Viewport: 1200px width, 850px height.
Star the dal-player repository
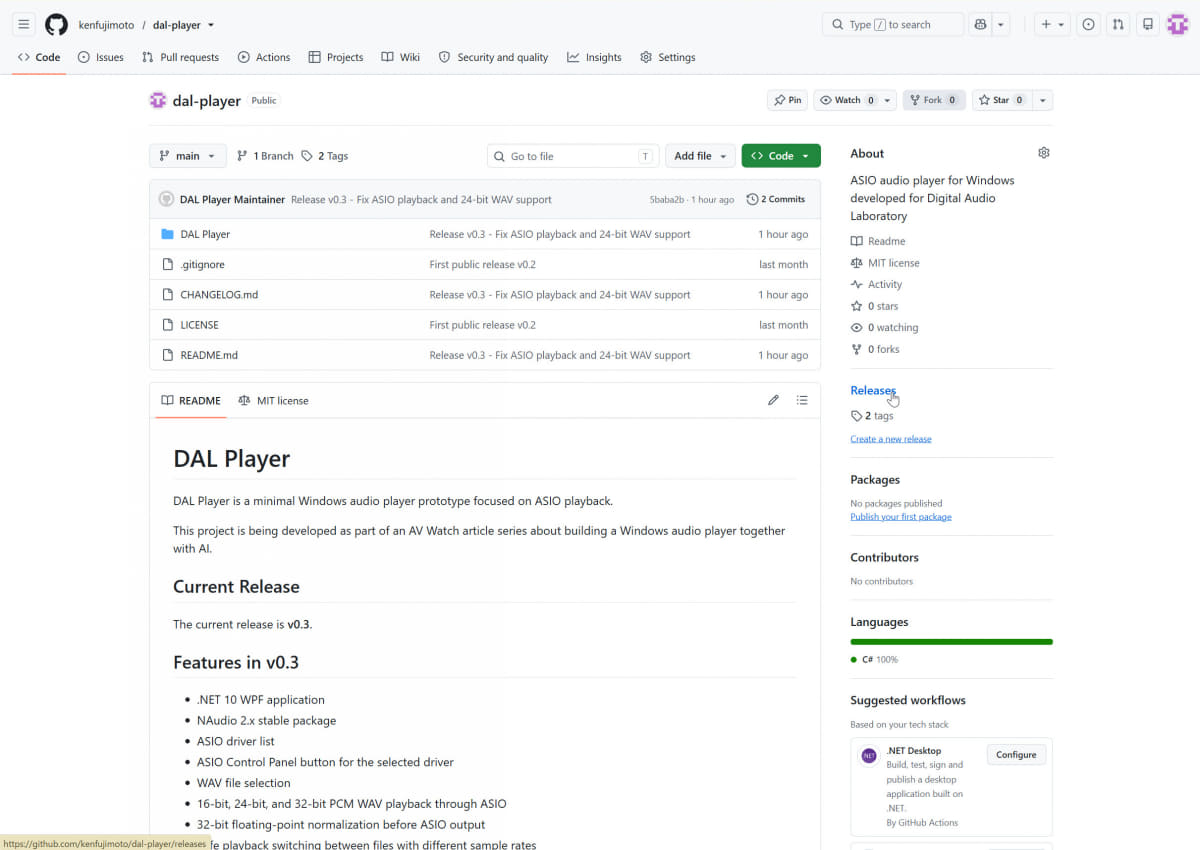click(x=1001, y=100)
